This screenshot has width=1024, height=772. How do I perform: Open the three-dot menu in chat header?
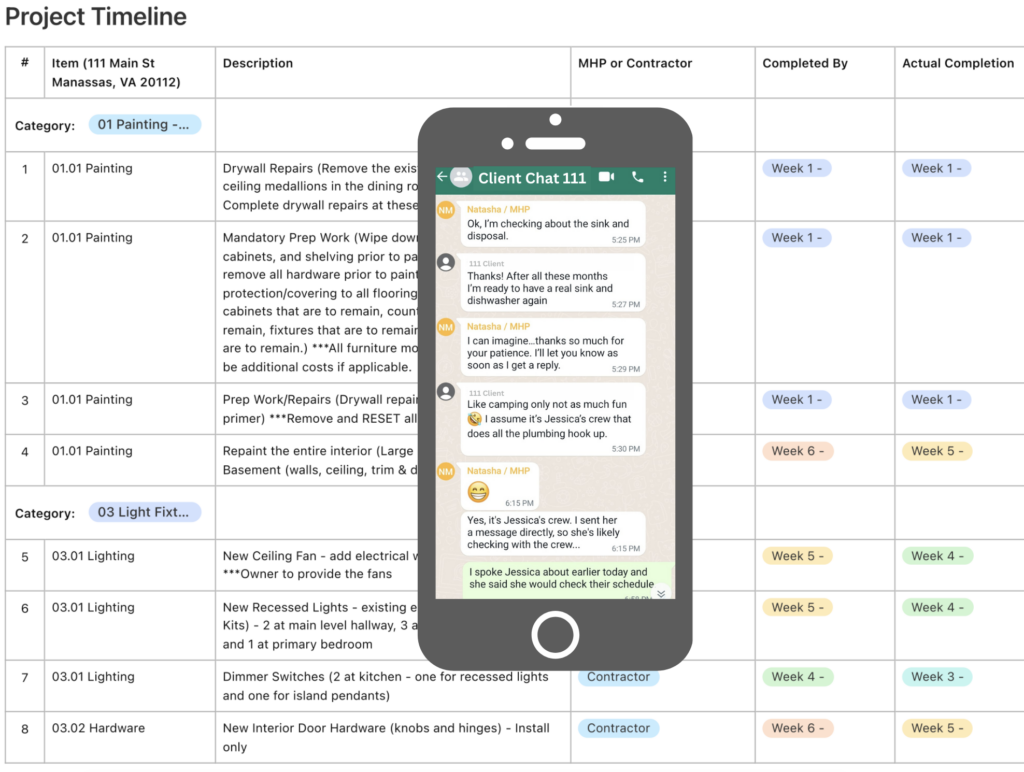pyautogui.click(x=665, y=177)
